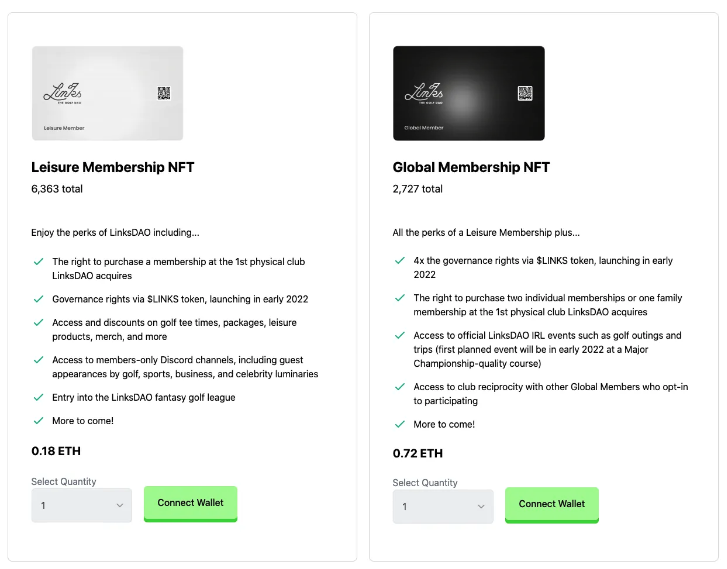Click checkmark next to 'Access to club reciprocity'

click(398, 388)
